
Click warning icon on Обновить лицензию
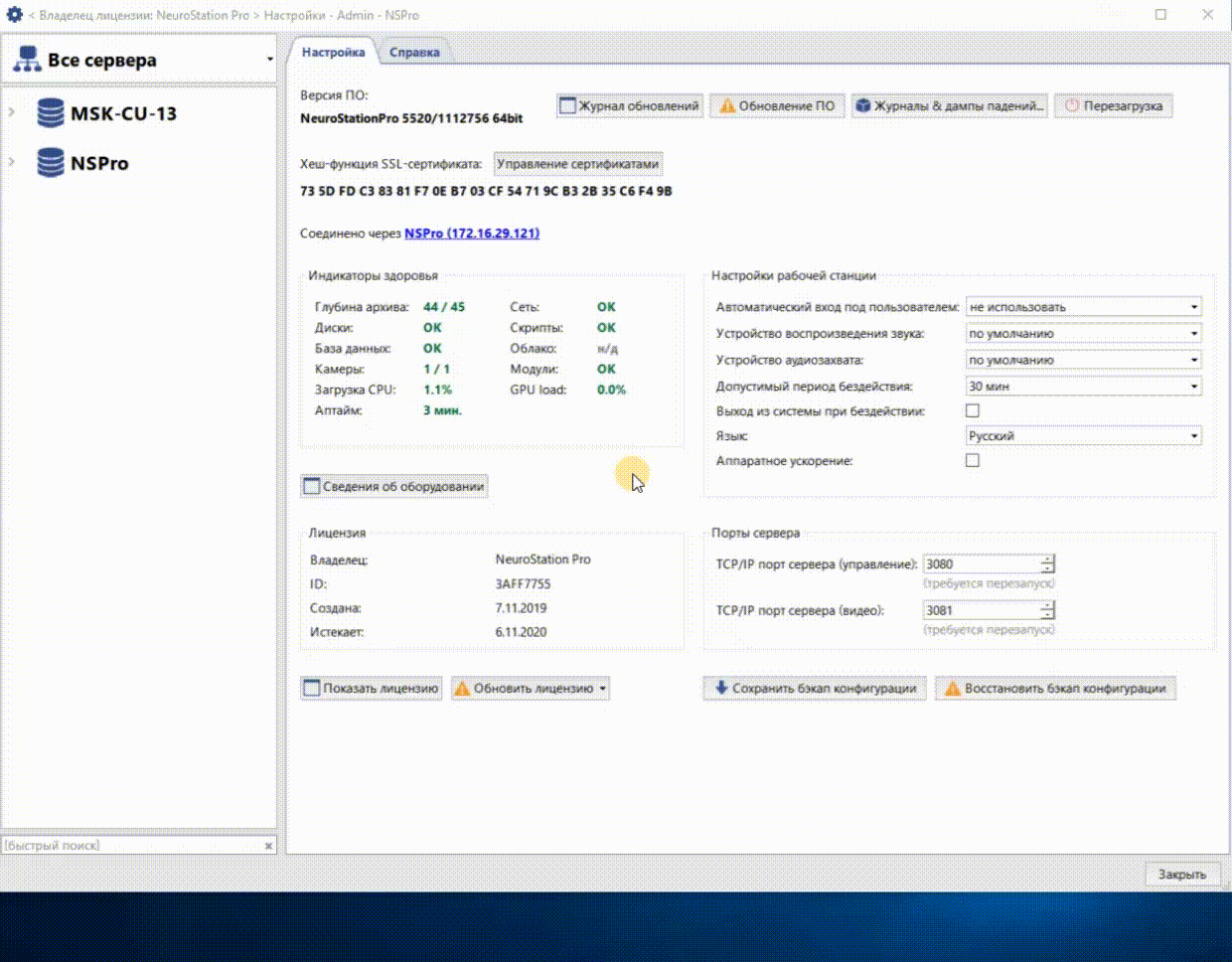coord(462,688)
